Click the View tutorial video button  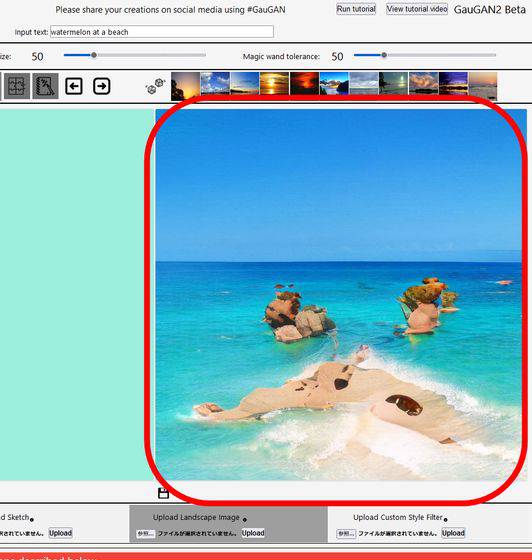tap(417, 9)
